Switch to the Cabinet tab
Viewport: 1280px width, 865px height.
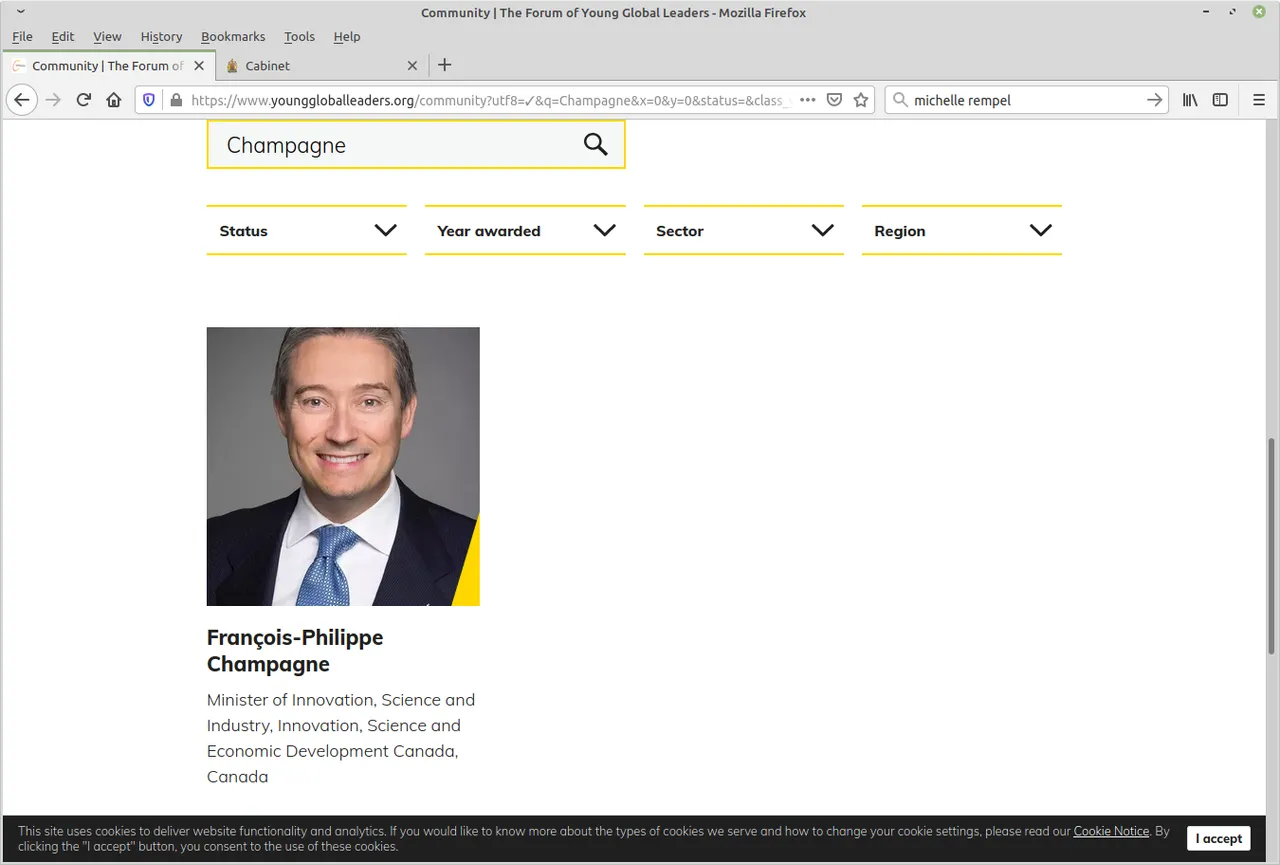click(320, 66)
